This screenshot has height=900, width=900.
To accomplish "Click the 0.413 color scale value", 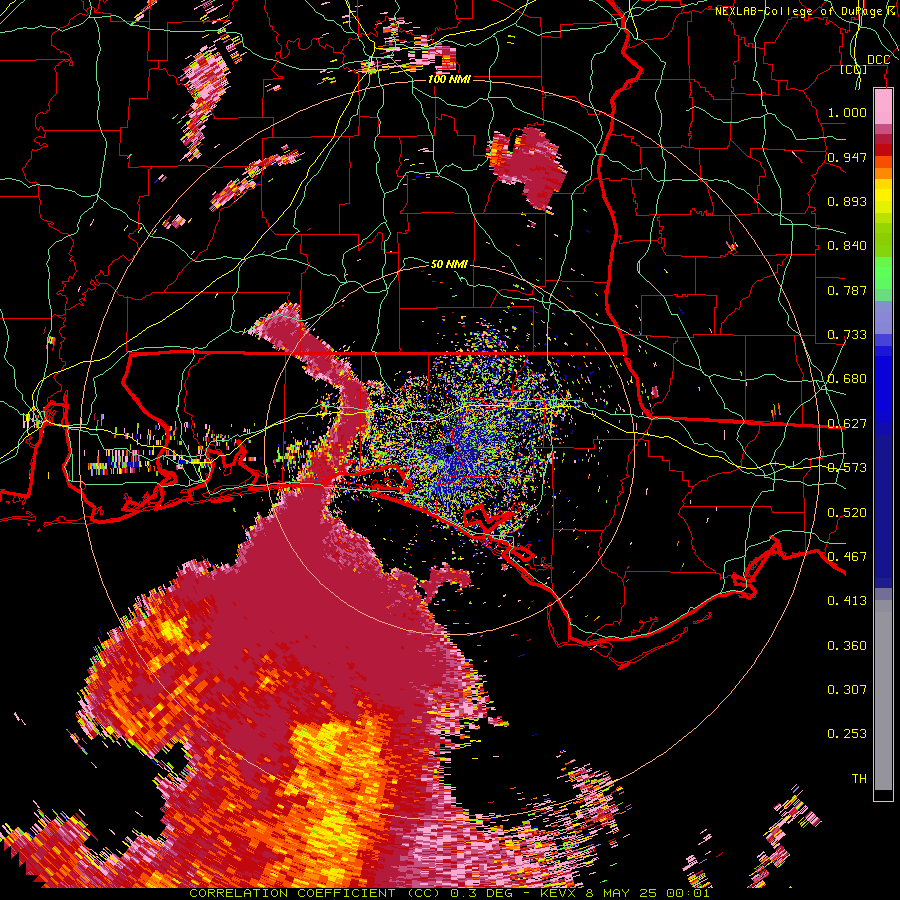I will point(847,601).
